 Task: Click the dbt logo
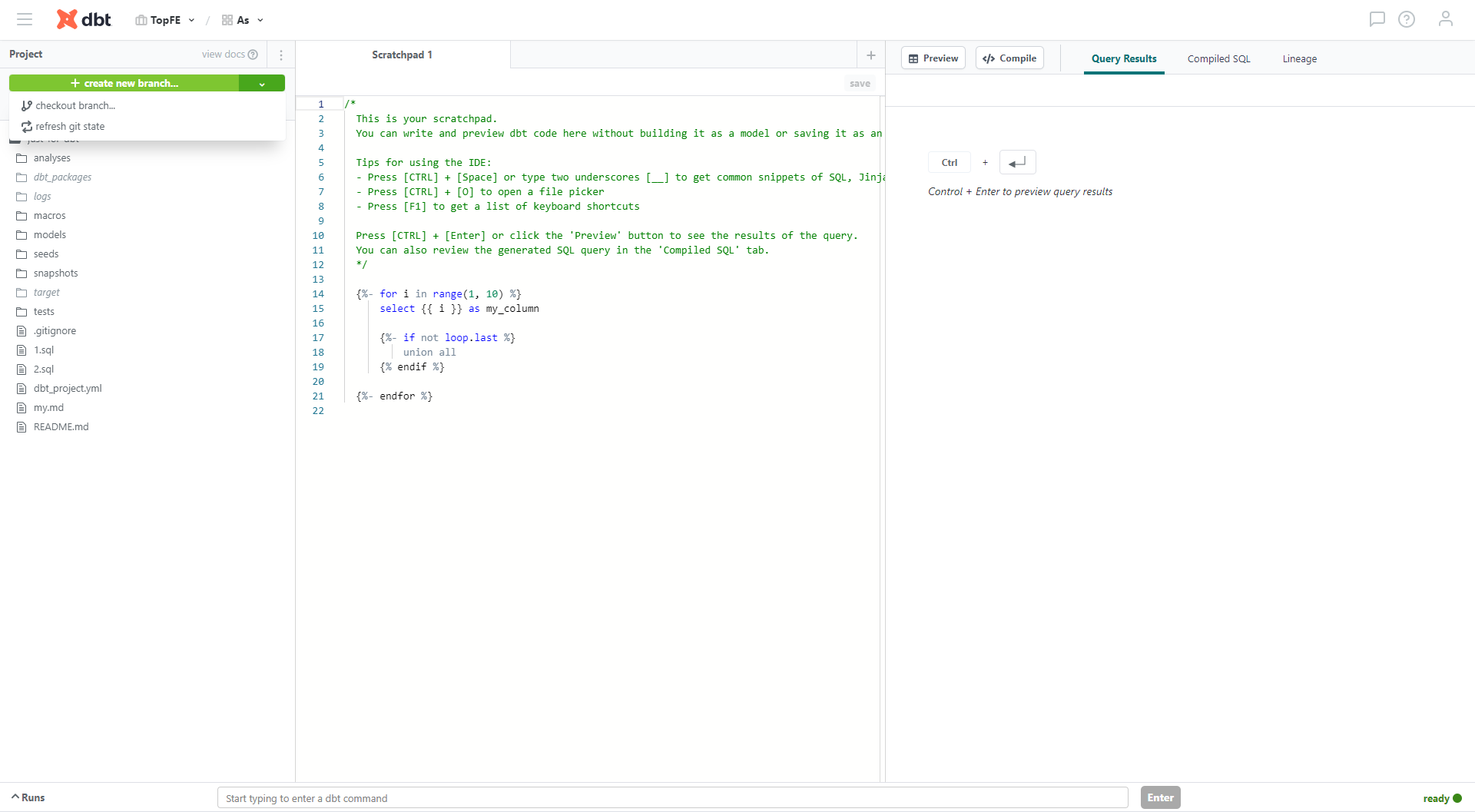pyautogui.click(x=84, y=20)
